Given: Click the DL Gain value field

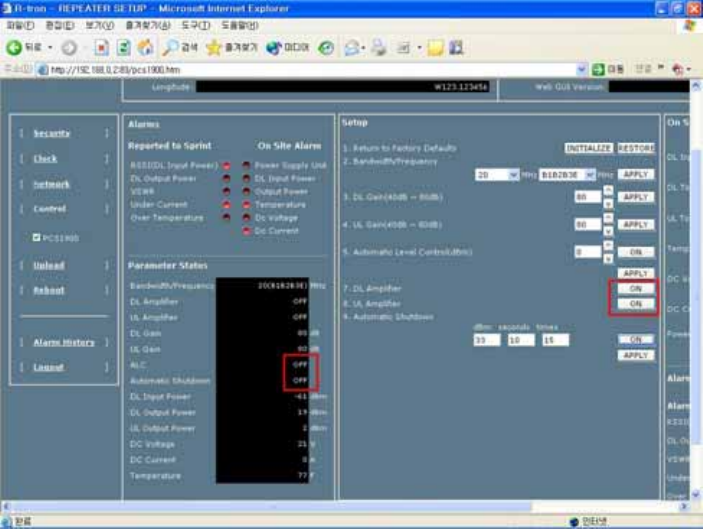Looking at the screenshot, I should (x=588, y=197).
